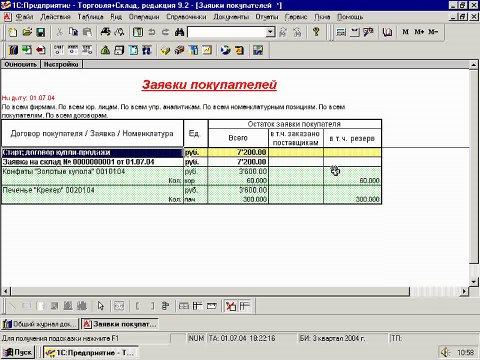Click the green arrow document icon
This screenshot has height=360, width=480.
coord(27,50)
